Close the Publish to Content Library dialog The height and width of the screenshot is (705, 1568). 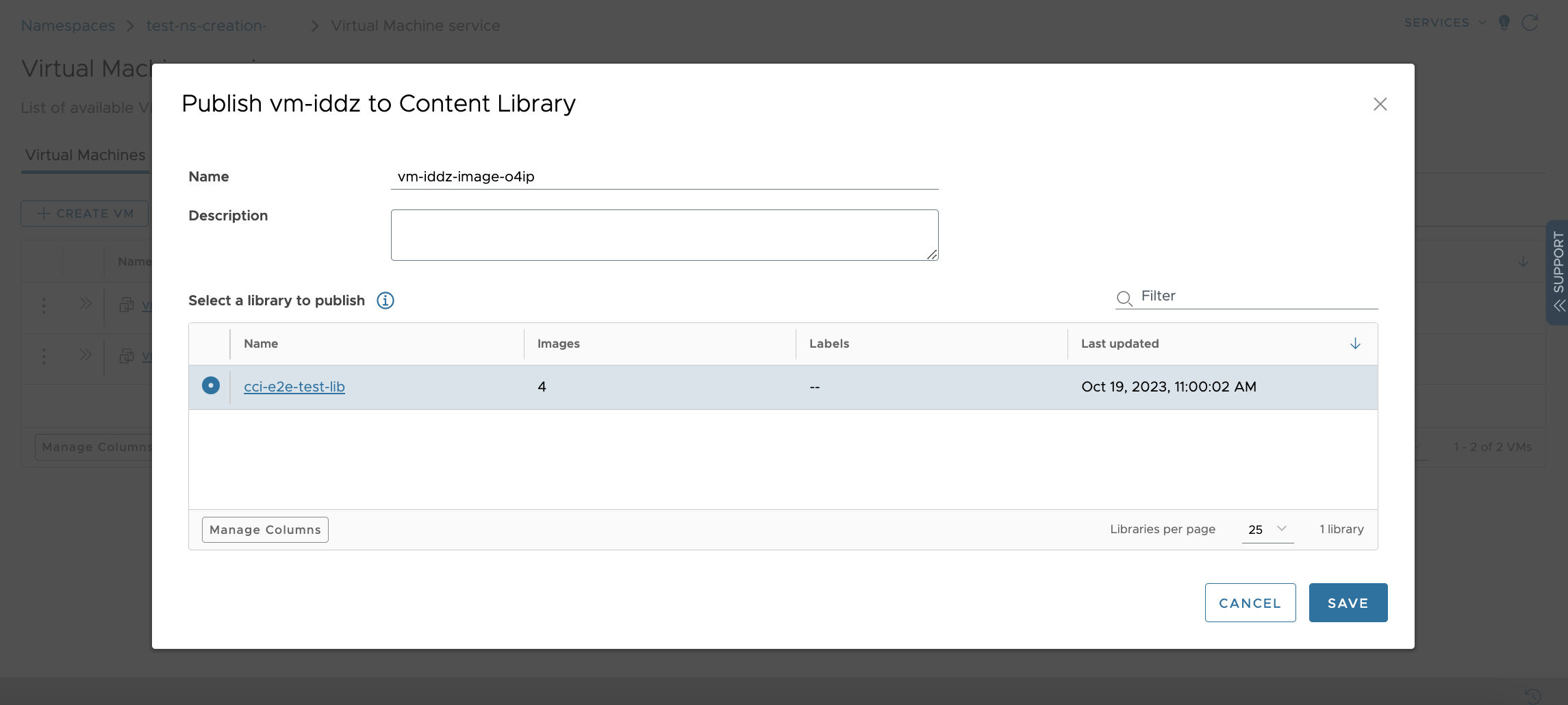(1380, 104)
